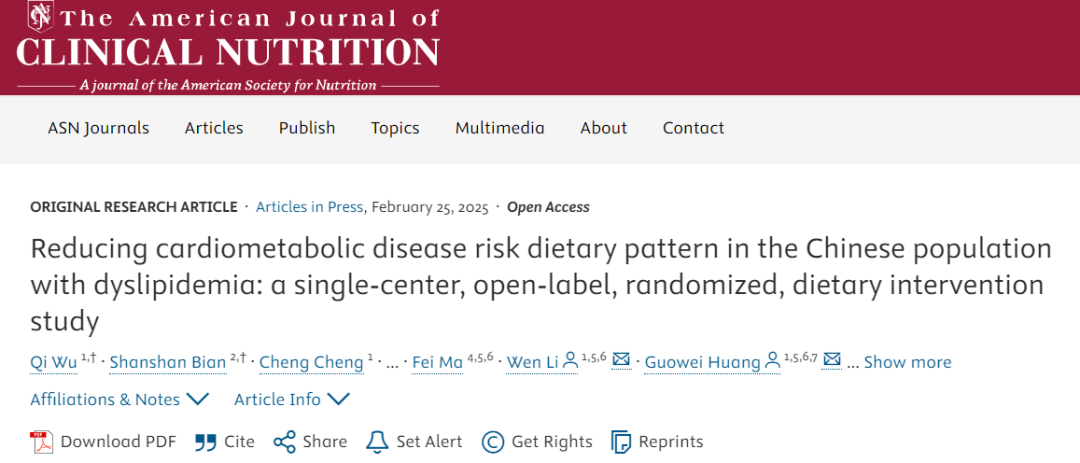Open the ASN Journals menu
This screenshot has height=463, width=1080.
pyautogui.click(x=98, y=128)
